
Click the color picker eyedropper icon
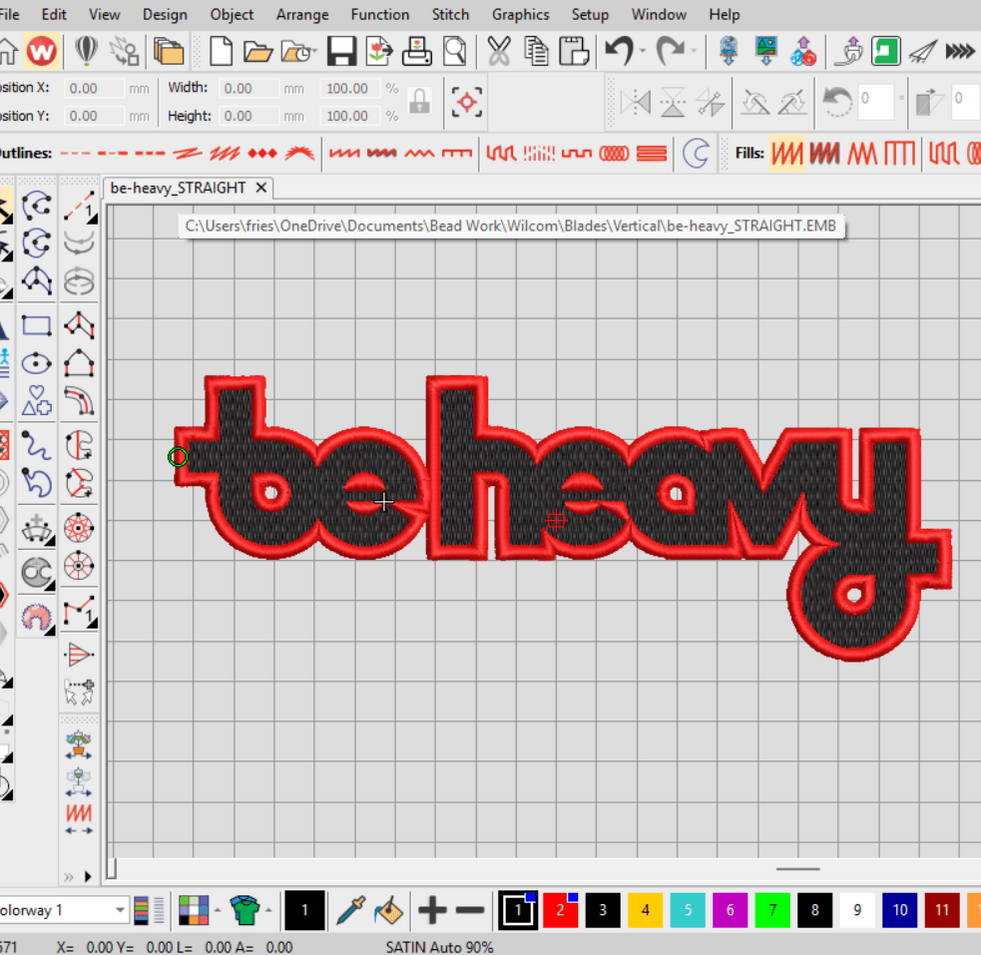click(350, 910)
